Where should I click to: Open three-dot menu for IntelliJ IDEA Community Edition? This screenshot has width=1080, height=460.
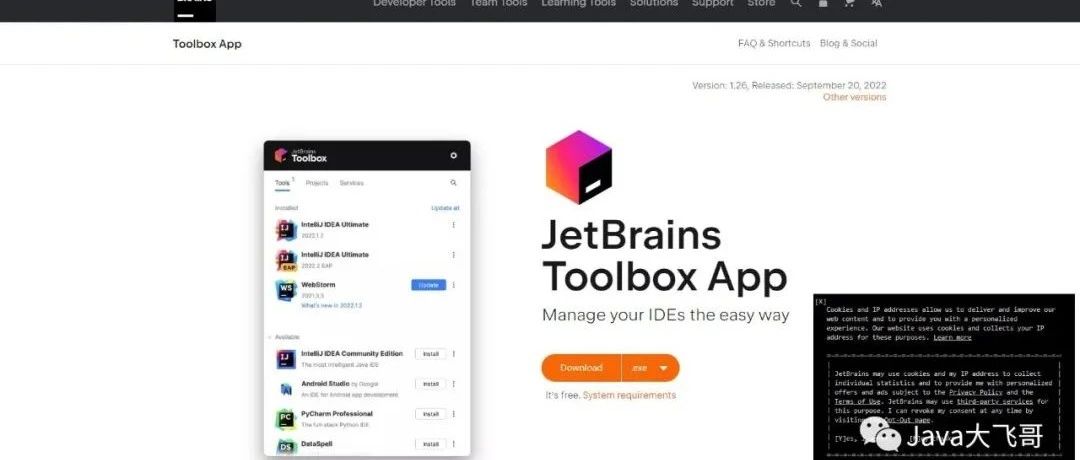(453, 354)
